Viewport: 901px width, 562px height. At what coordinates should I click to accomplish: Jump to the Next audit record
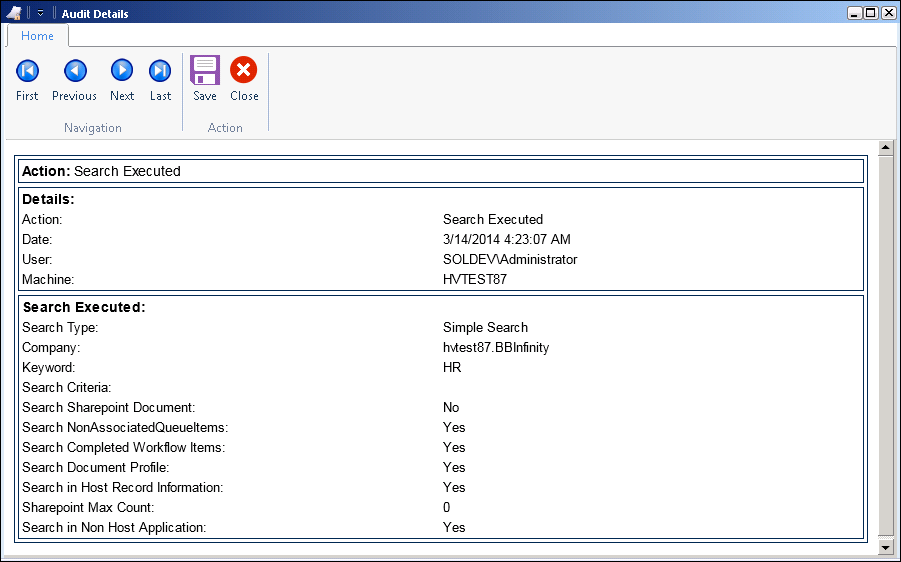122,80
